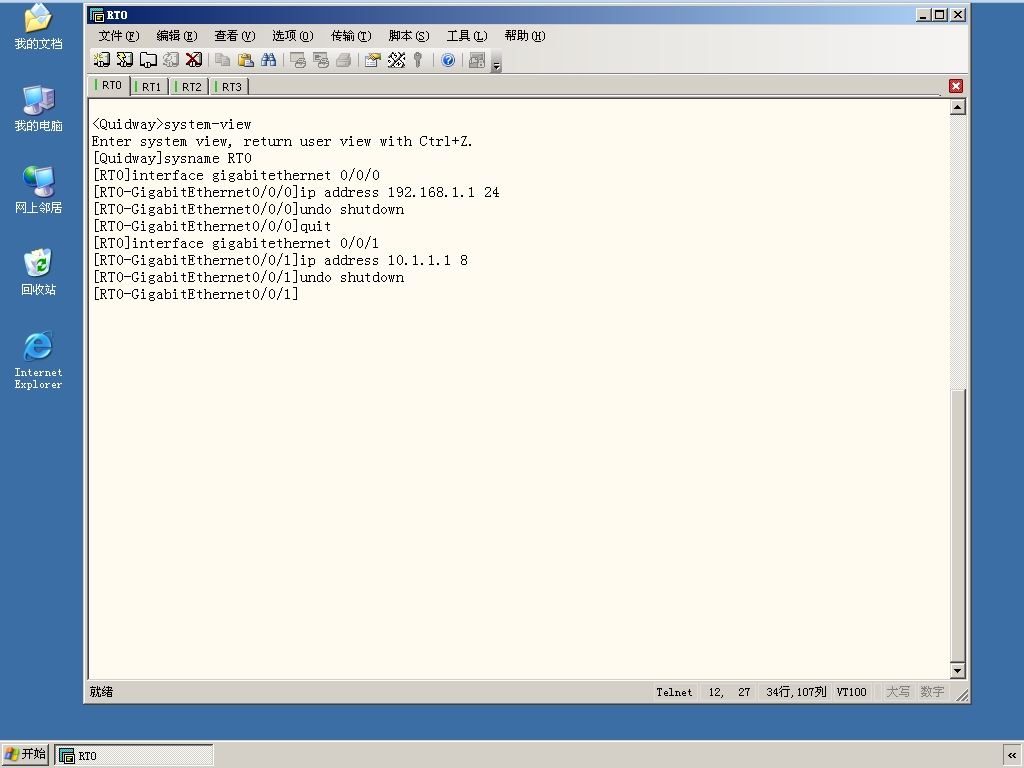
Task: Switch to the RT2 session tab
Action: [190, 86]
